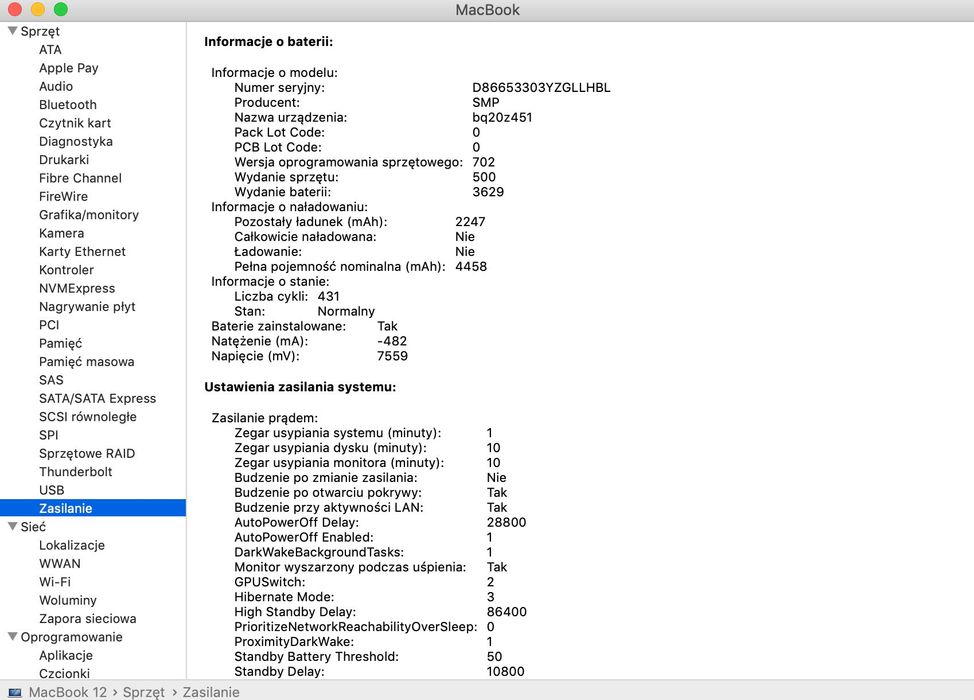
Task: Open the Audio hardware section
Action: coord(56,86)
